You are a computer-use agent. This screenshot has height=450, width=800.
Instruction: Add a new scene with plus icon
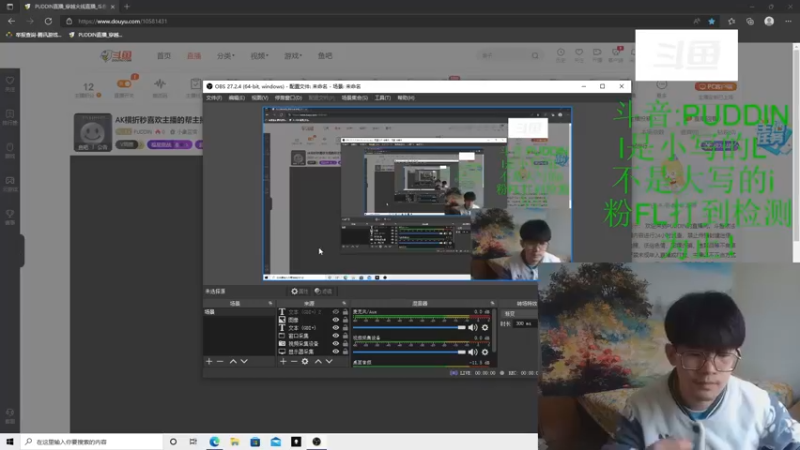pyautogui.click(x=209, y=361)
